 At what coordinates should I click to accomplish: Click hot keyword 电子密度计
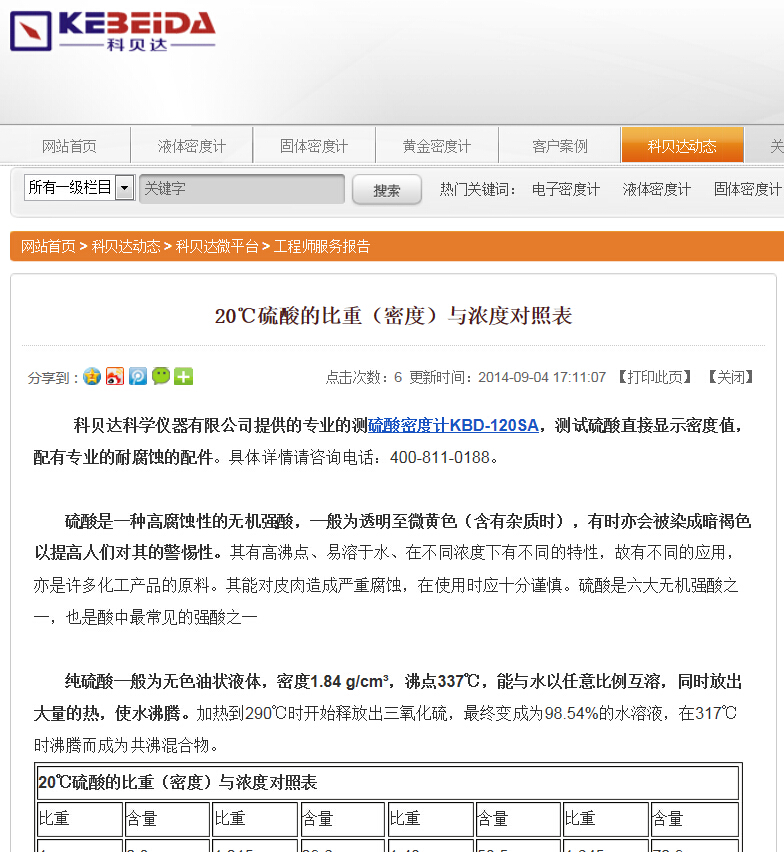point(566,189)
